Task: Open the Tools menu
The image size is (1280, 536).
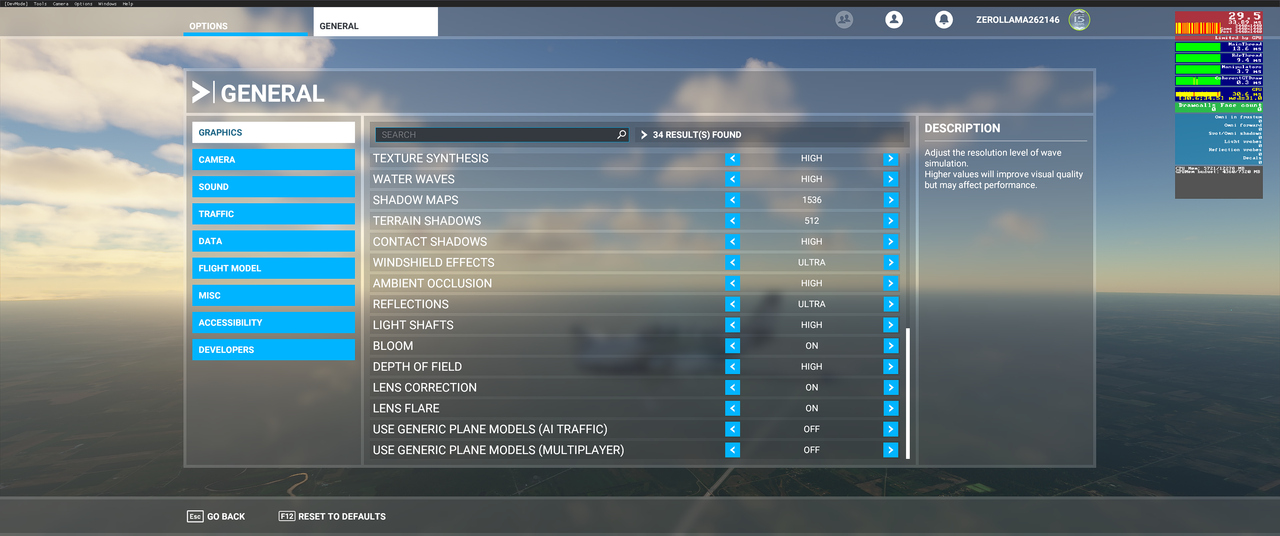Action: (x=40, y=4)
